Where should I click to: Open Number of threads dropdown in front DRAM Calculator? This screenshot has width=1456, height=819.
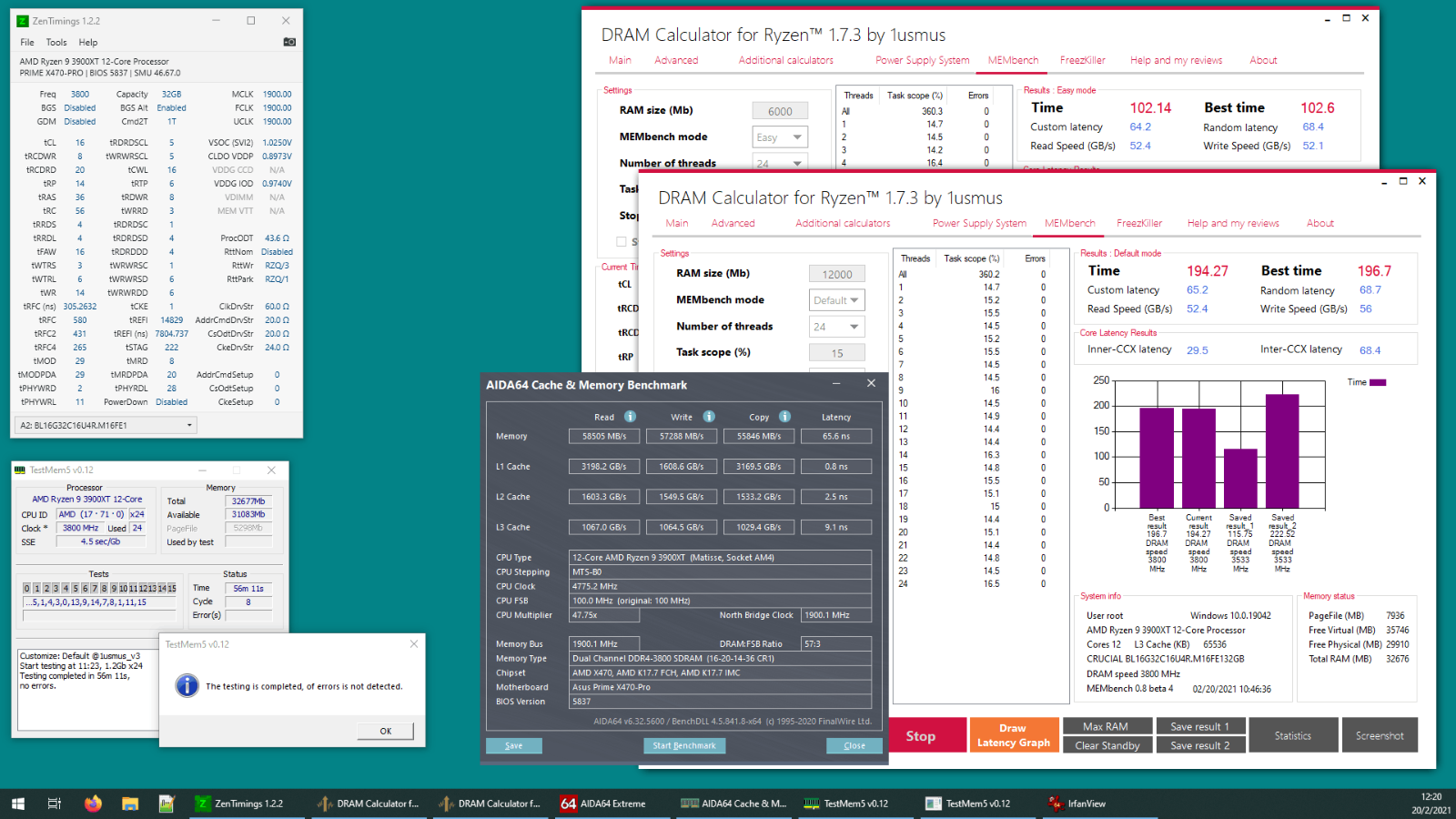click(x=836, y=327)
